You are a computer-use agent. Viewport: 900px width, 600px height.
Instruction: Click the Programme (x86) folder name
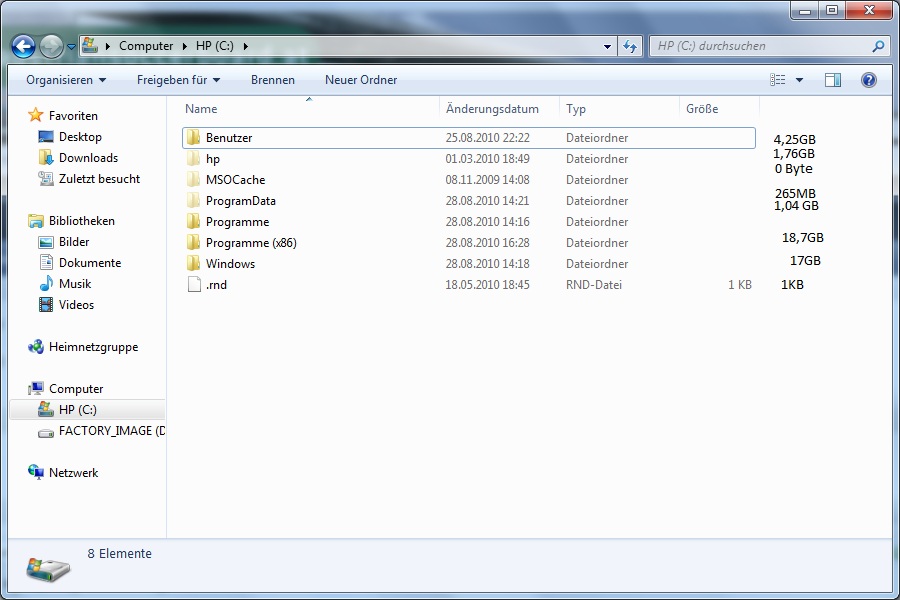[x=251, y=243]
